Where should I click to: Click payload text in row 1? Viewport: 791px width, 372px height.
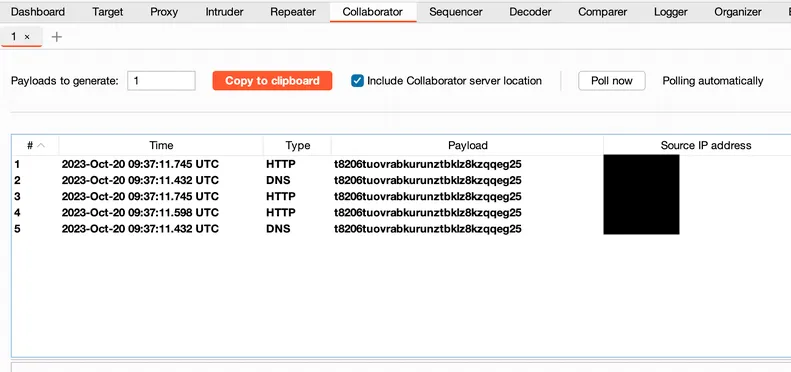click(428, 164)
